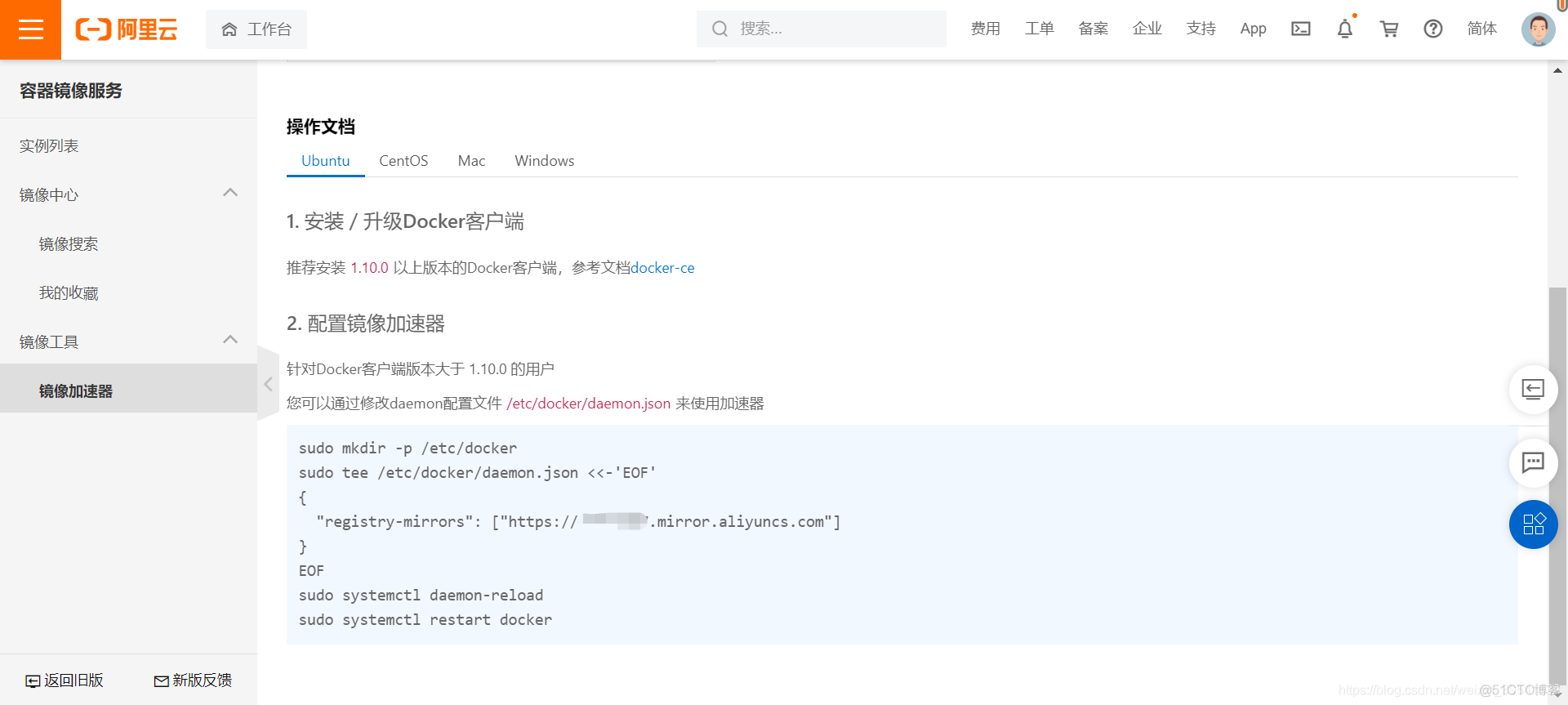The height and width of the screenshot is (705, 1568).
Task: Click the 'sudo systemctl daemon-reload' line
Action: 421,596
